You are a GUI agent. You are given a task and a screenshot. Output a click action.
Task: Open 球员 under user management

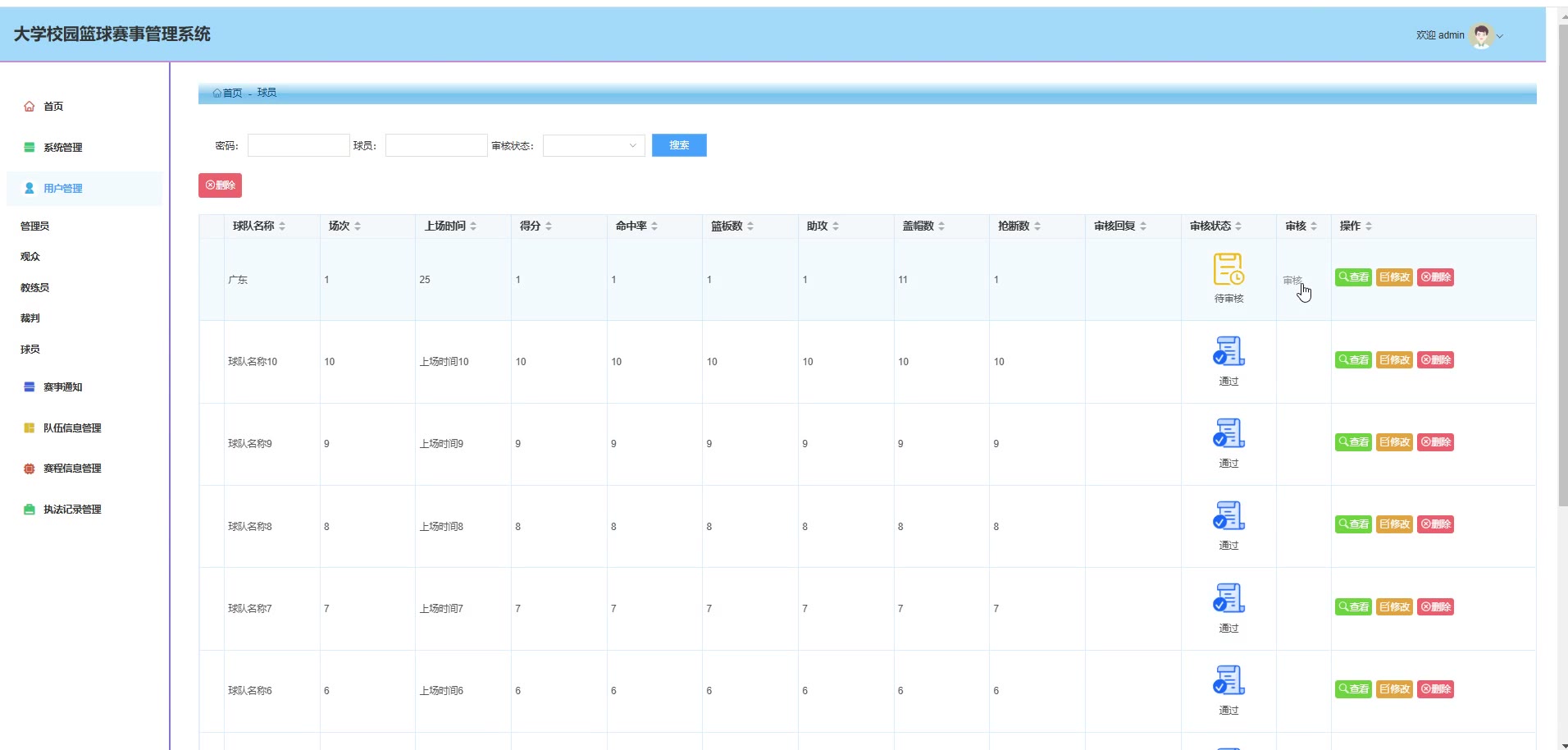click(30, 350)
